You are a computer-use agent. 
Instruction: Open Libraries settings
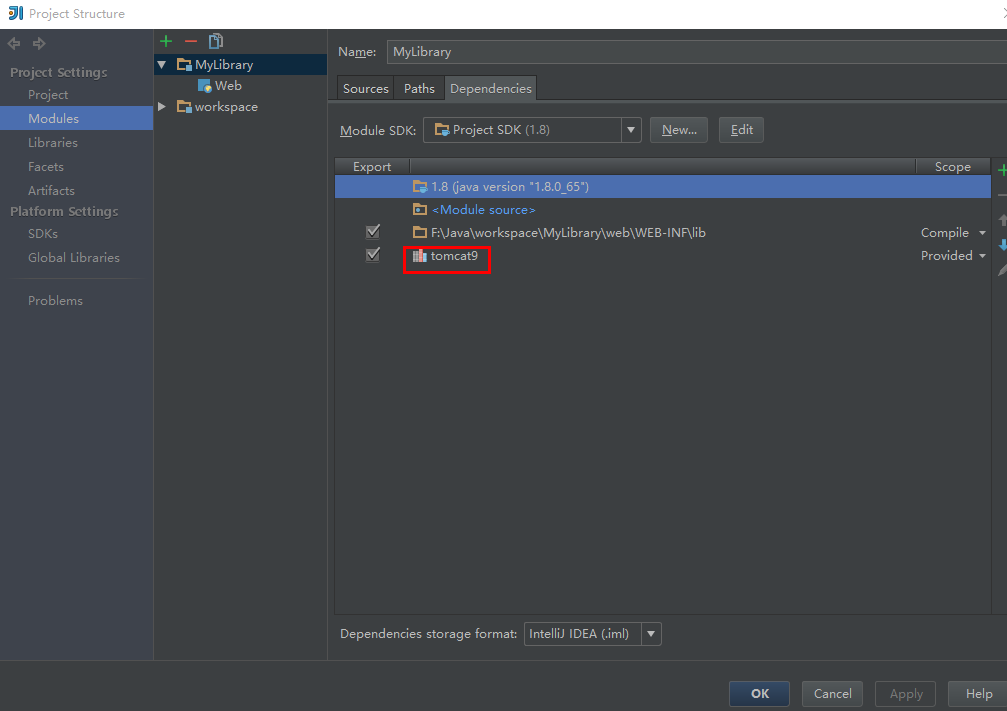click(x=53, y=143)
